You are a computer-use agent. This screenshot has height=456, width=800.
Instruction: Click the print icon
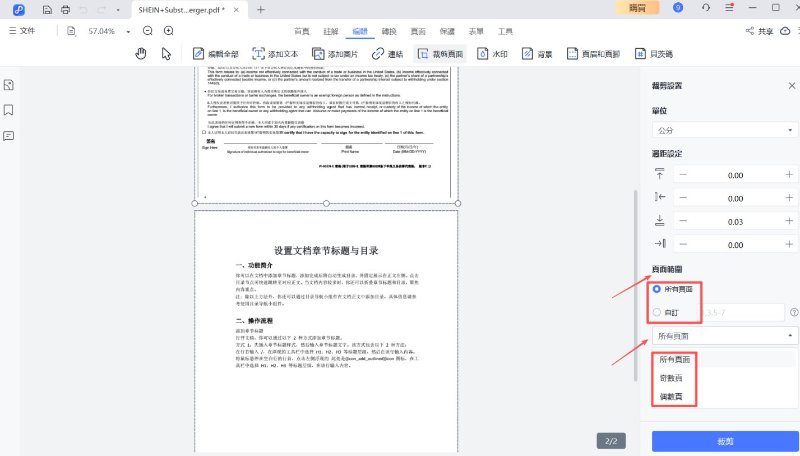pyautogui.click(x=65, y=9)
